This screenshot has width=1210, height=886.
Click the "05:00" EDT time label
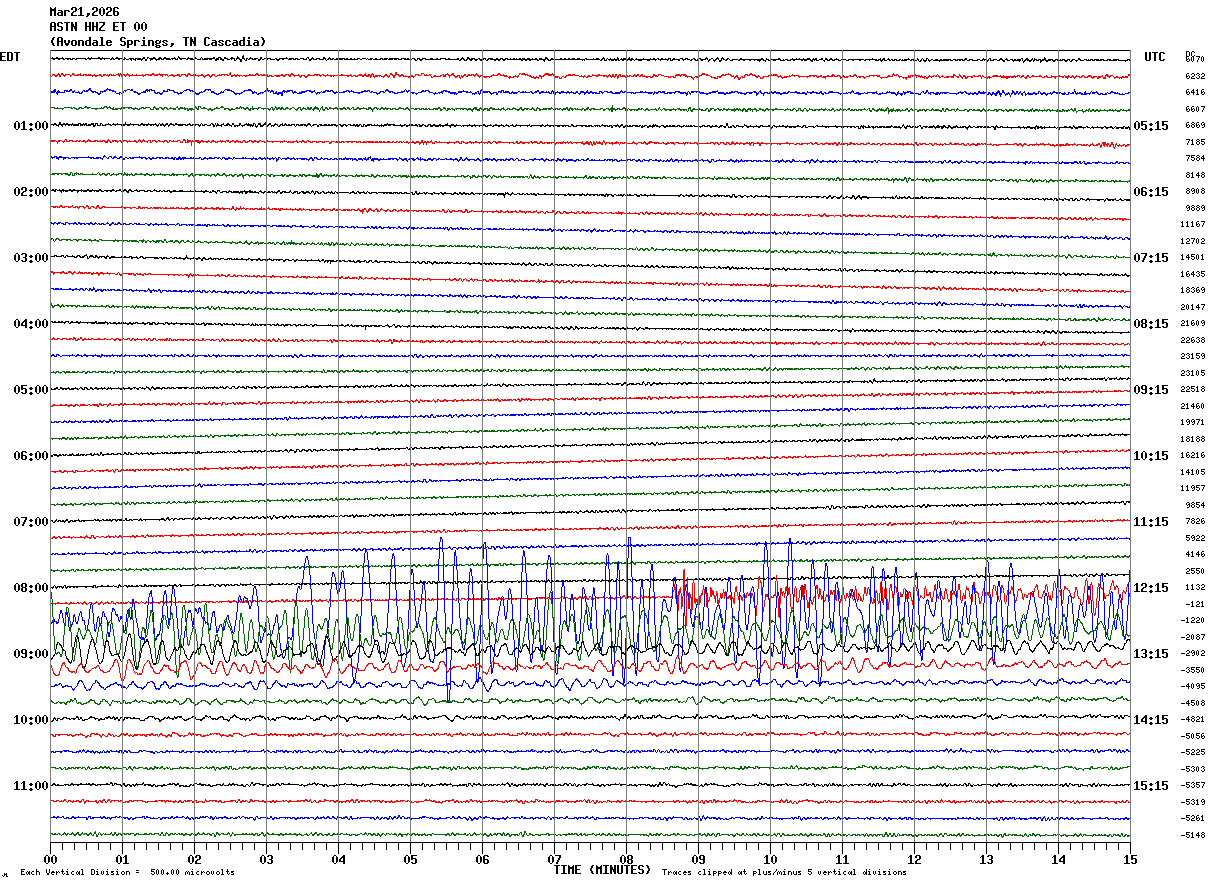coord(31,390)
